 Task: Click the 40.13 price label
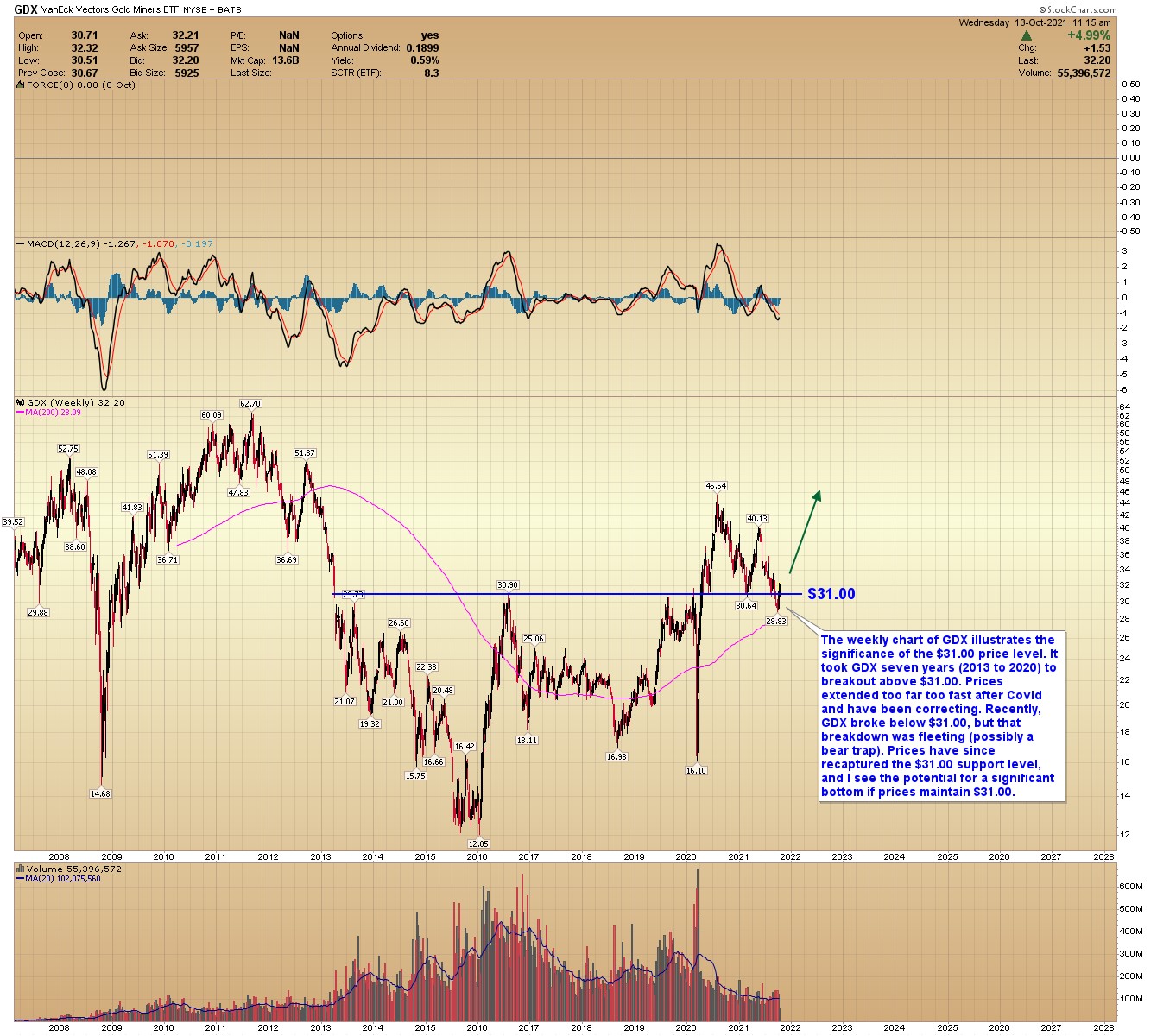click(x=757, y=519)
